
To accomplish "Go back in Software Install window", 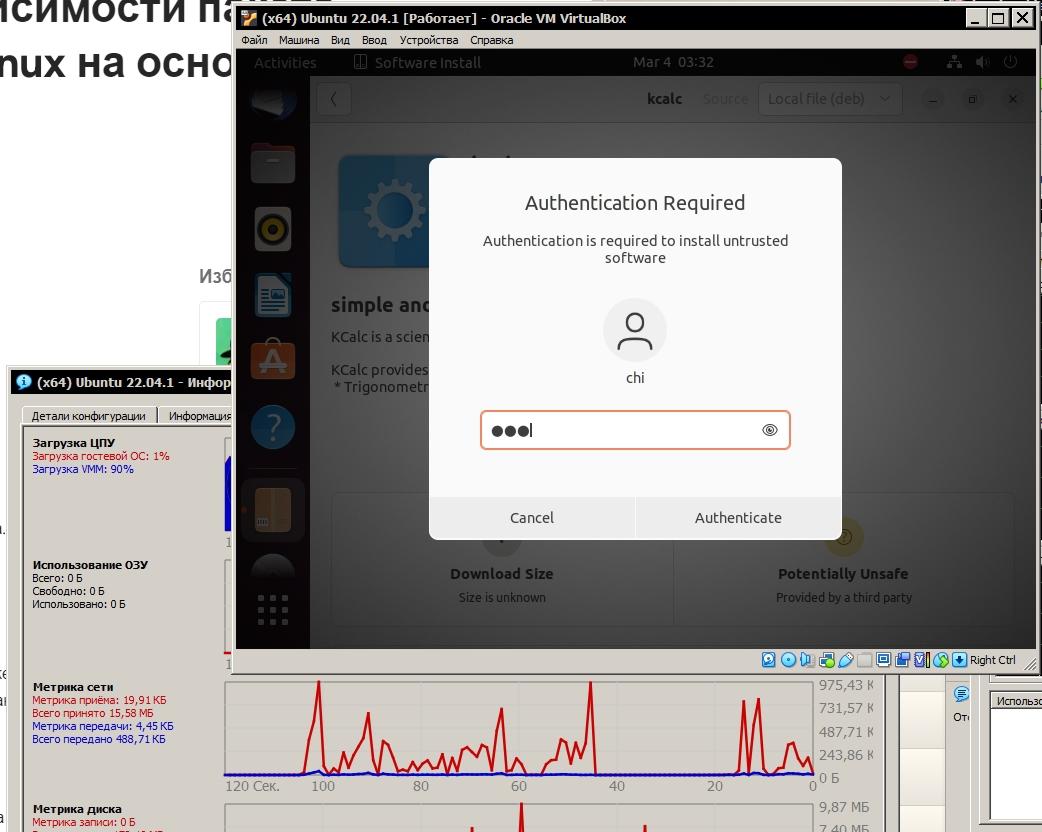I will (x=334, y=99).
